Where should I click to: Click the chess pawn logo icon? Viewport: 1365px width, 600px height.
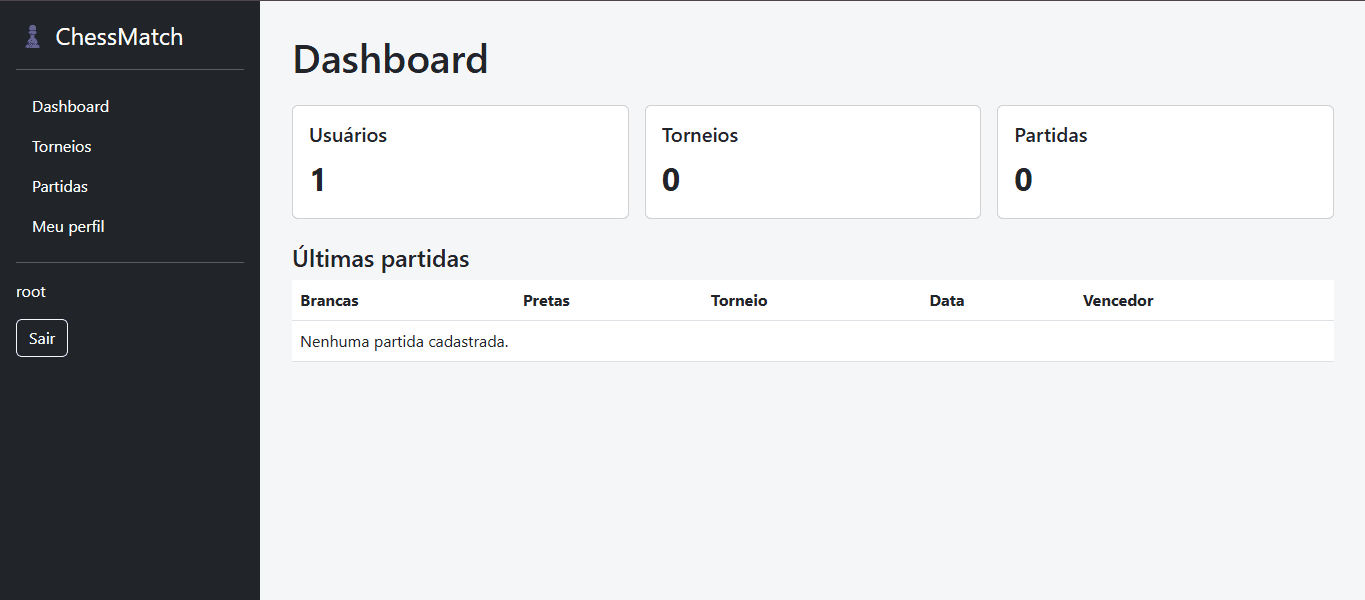(x=32, y=37)
